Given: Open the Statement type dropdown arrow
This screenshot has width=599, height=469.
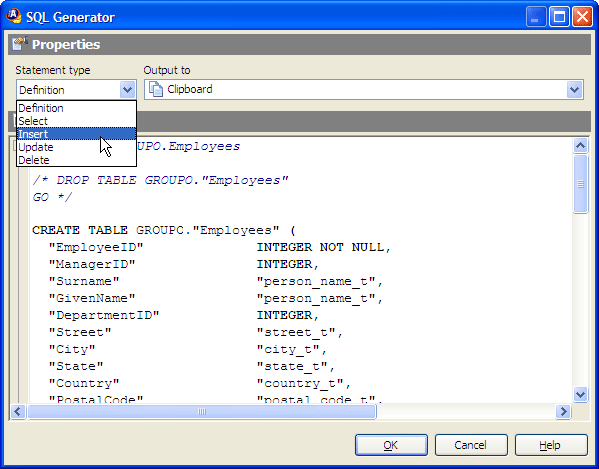Looking at the screenshot, I should pos(127,90).
